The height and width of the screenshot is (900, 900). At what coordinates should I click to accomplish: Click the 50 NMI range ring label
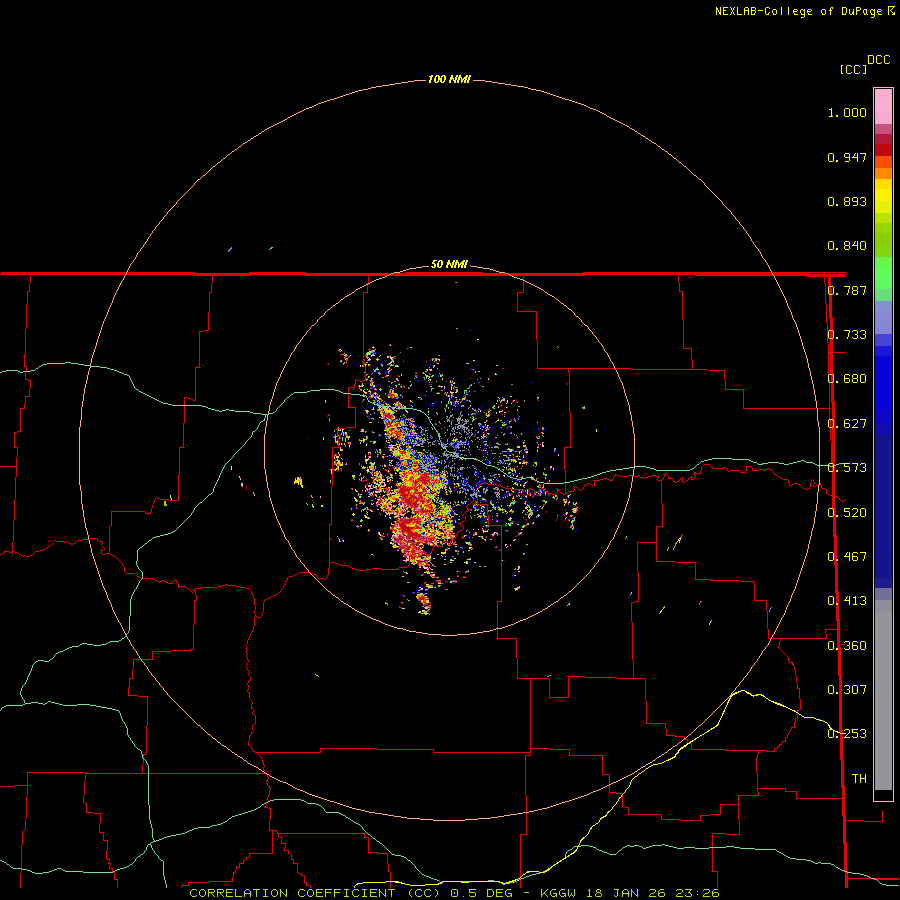(x=449, y=264)
